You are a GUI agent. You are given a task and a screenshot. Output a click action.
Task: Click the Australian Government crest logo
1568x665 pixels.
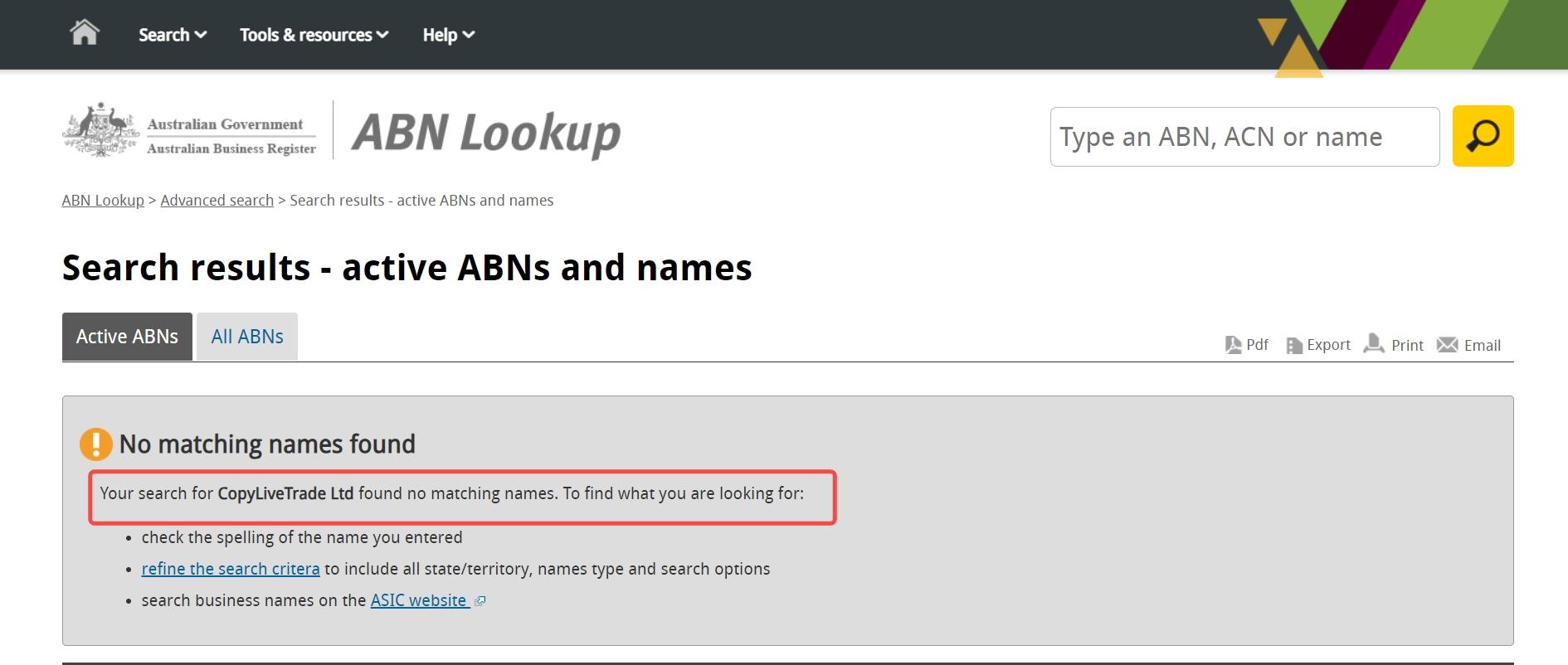point(100,130)
